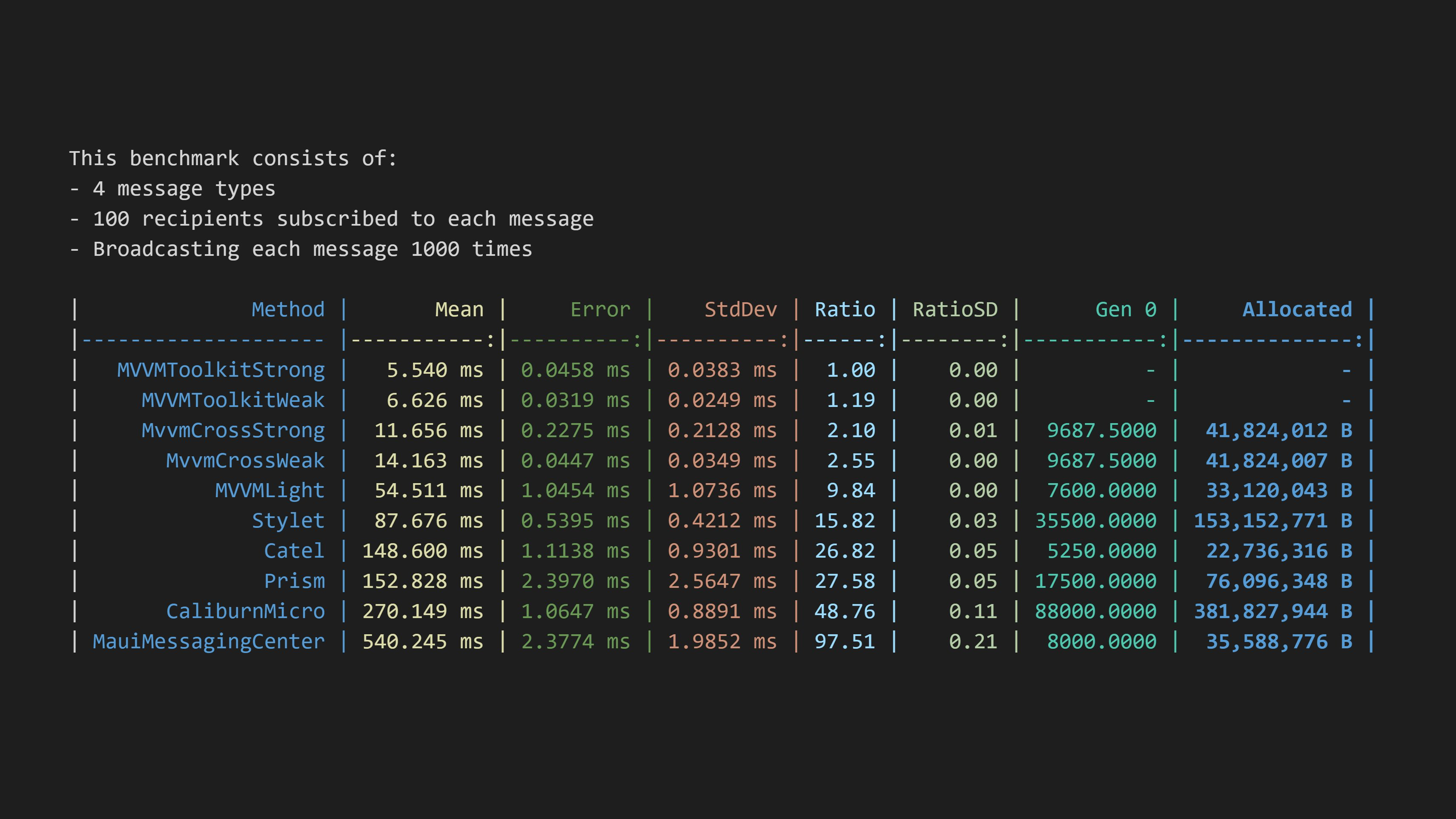This screenshot has width=1456, height=819.
Task: Click the 15.82 ratio value
Action: pyautogui.click(x=845, y=521)
